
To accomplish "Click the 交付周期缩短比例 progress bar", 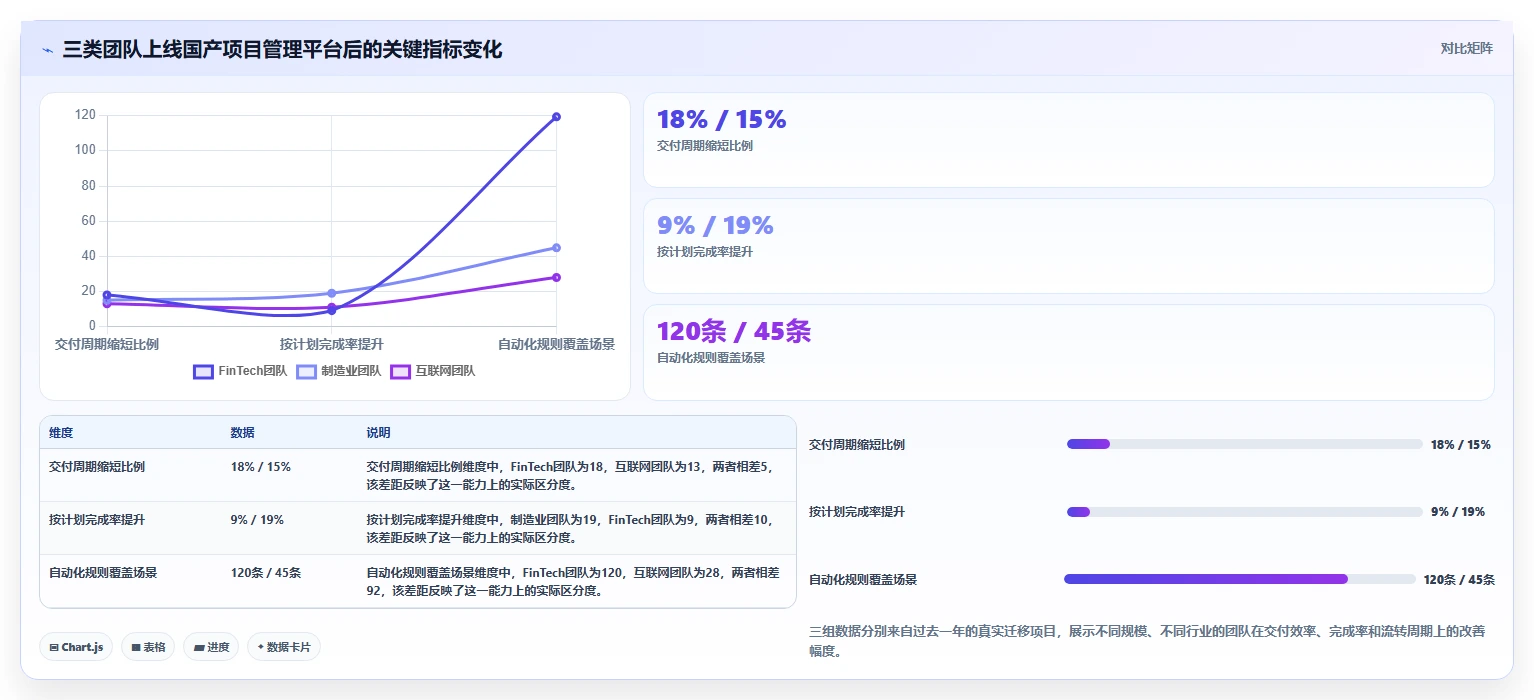I will pyautogui.click(x=1244, y=444).
